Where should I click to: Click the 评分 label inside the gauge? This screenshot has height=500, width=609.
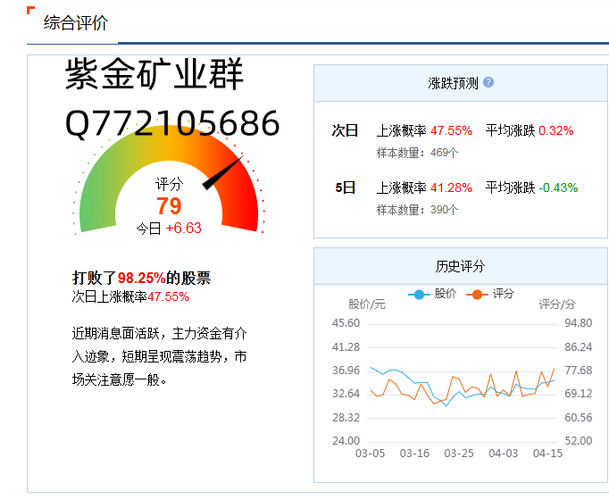click(169, 184)
